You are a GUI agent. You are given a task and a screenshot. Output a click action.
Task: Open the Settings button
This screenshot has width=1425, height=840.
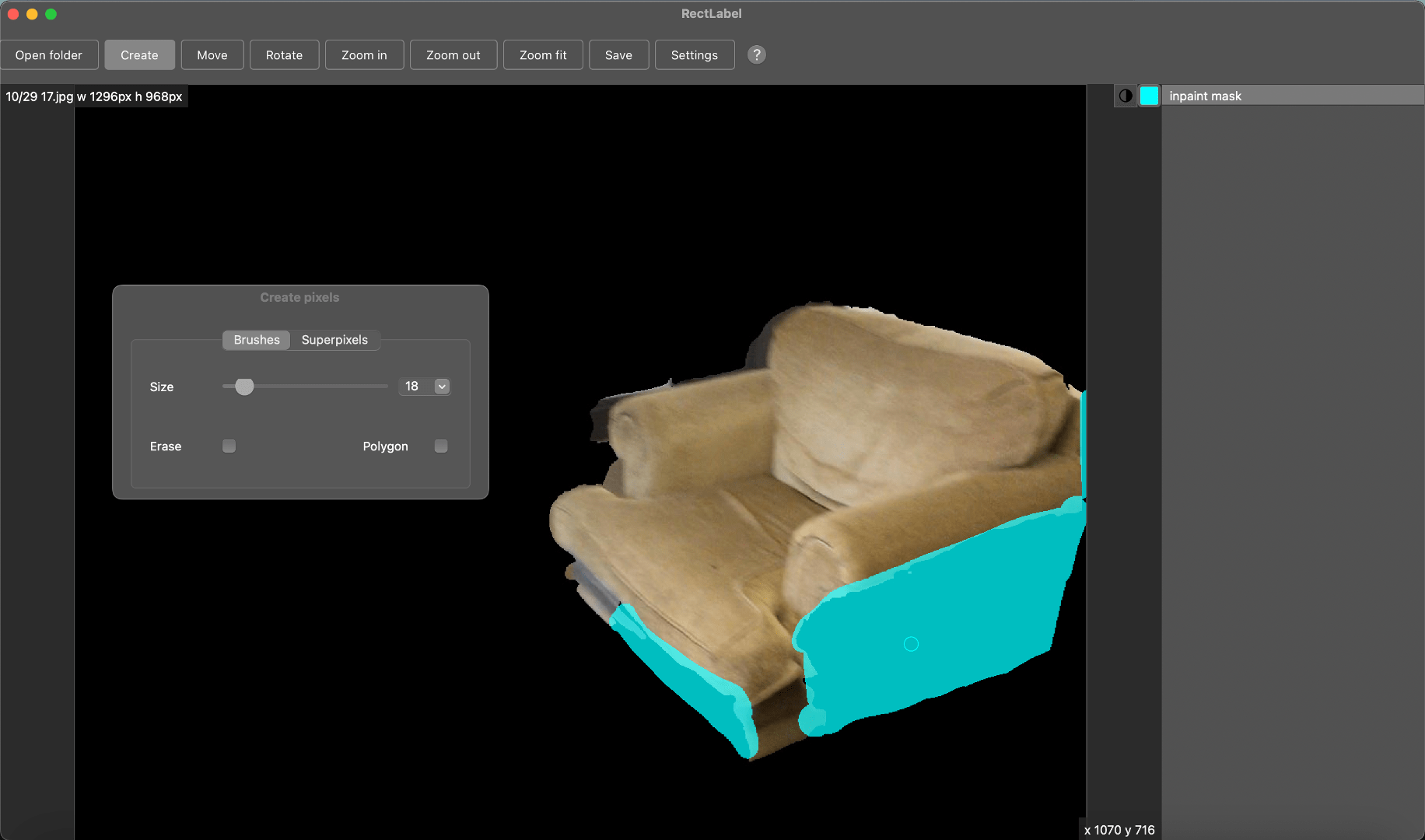click(x=695, y=55)
